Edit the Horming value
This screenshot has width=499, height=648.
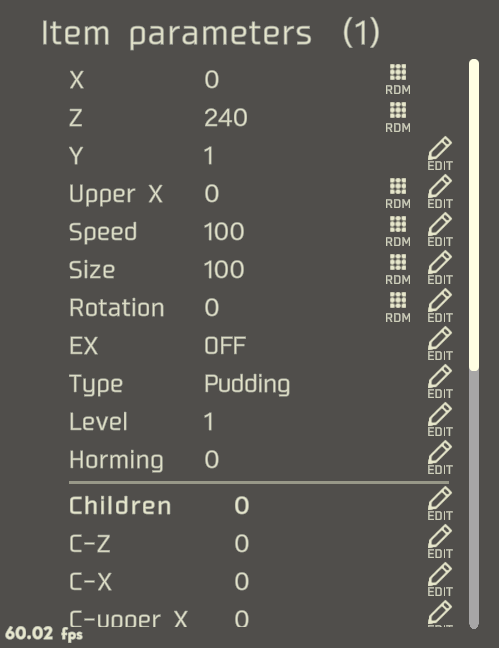(x=440, y=458)
